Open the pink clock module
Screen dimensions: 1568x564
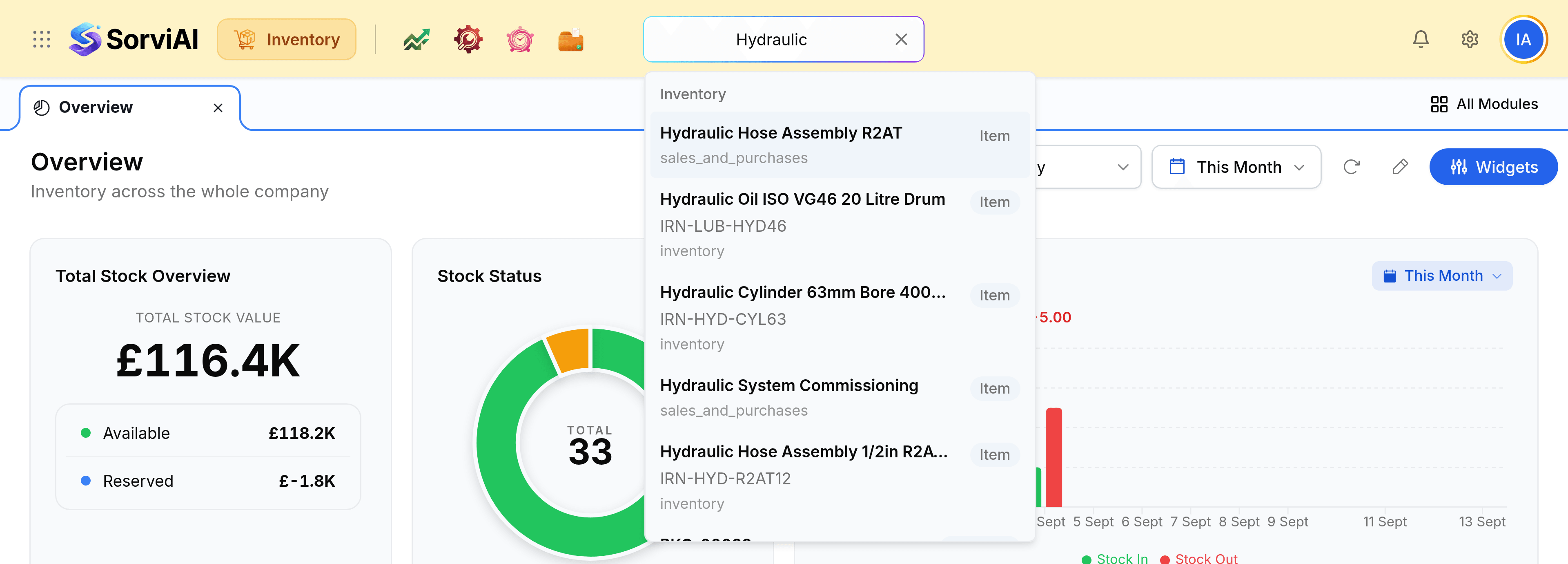(x=520, y=40)
